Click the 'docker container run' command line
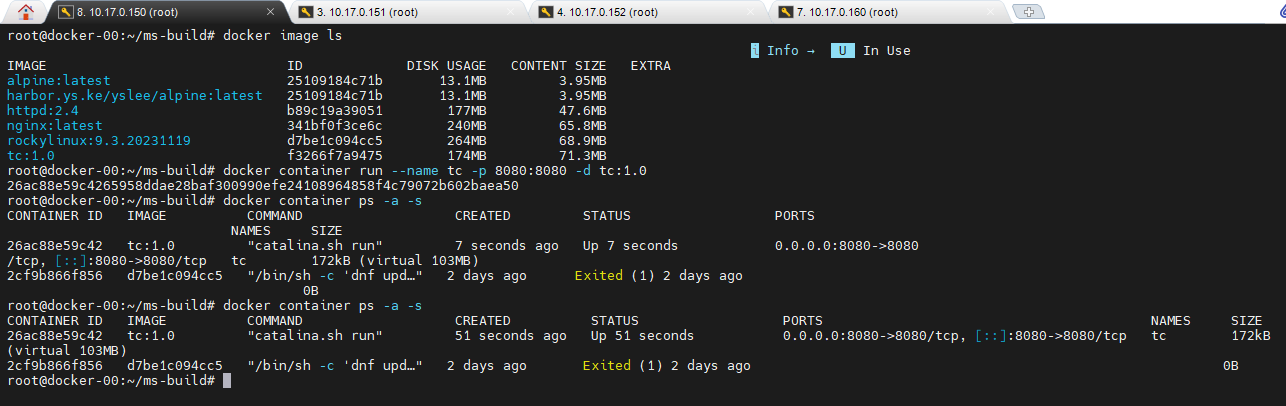 (x=435, y=170)
